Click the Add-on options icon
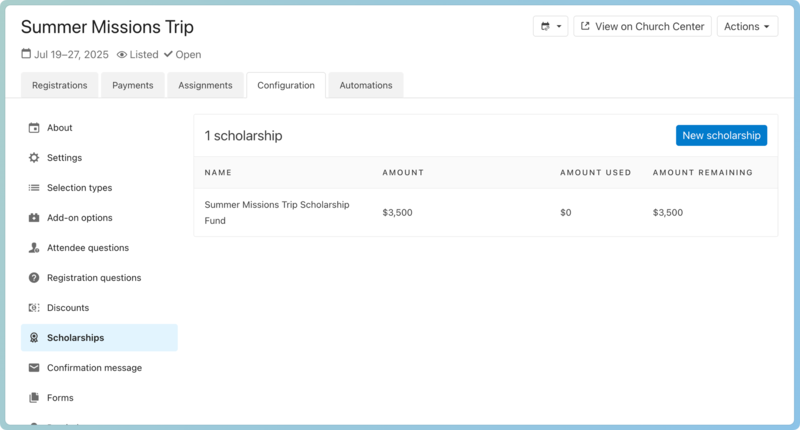800x430 pixels. click(x=34, y=218)
